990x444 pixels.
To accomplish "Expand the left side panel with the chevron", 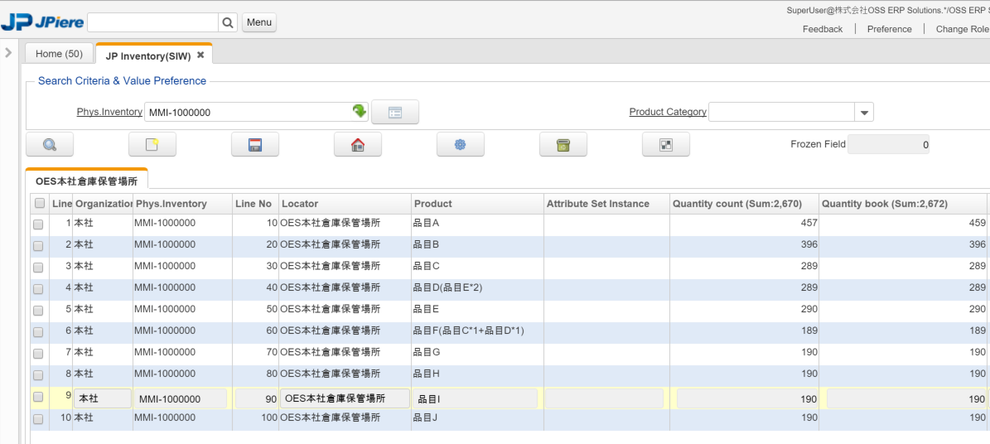I will pyautogui.click(x=8, y=52).
